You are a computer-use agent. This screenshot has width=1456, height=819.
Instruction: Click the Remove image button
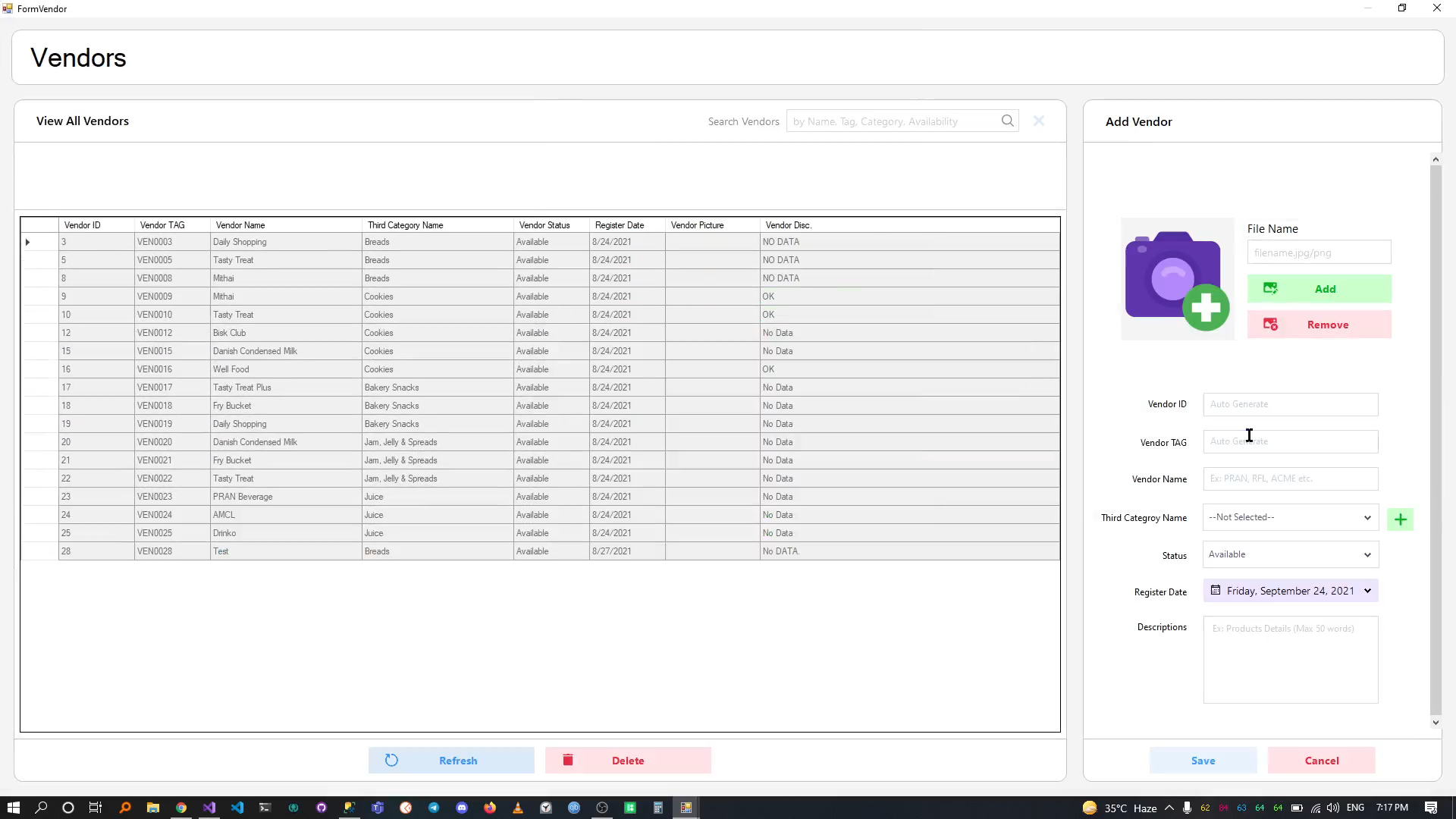point(1319,325)
